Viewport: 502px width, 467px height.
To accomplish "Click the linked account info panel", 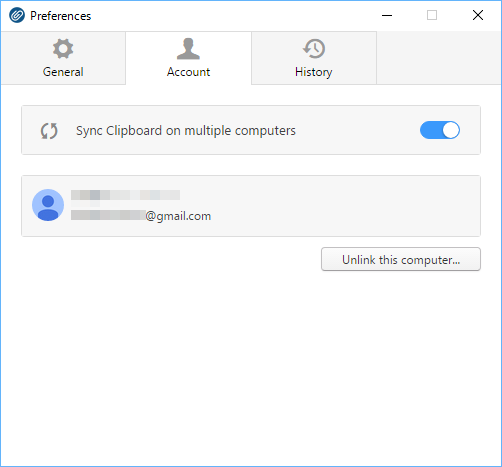I will click(251, 206).
